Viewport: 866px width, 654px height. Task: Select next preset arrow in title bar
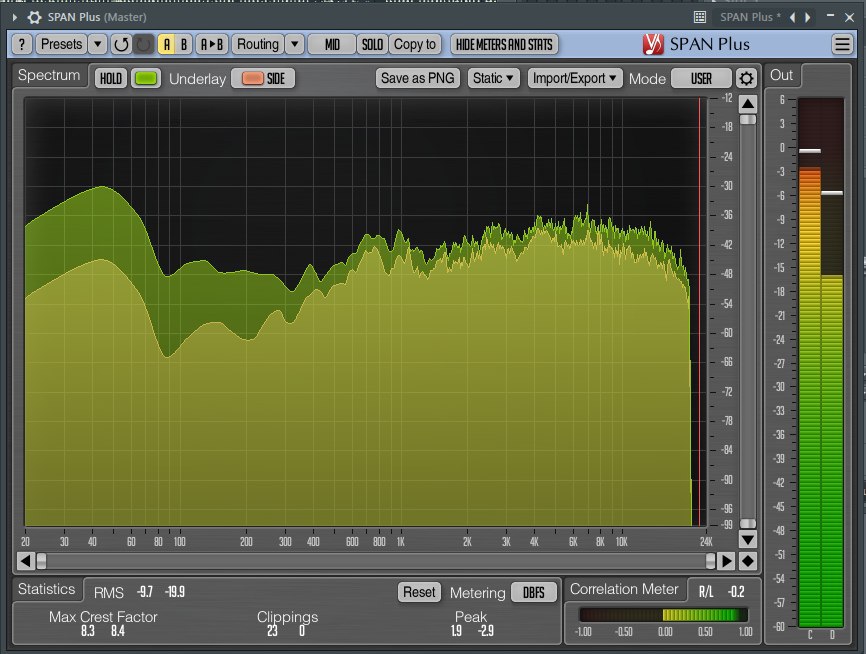tap(808, 17)
